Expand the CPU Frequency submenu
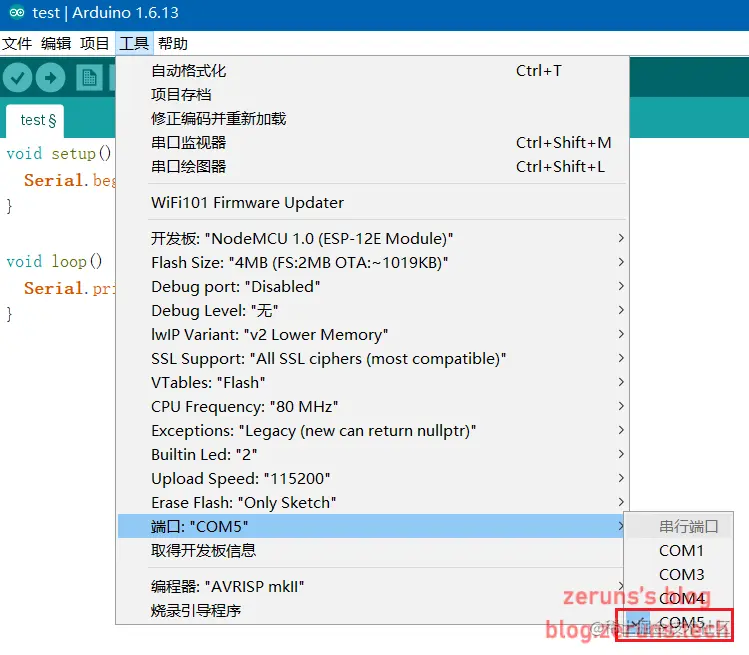The image size is (749, 655). [372, 407]
